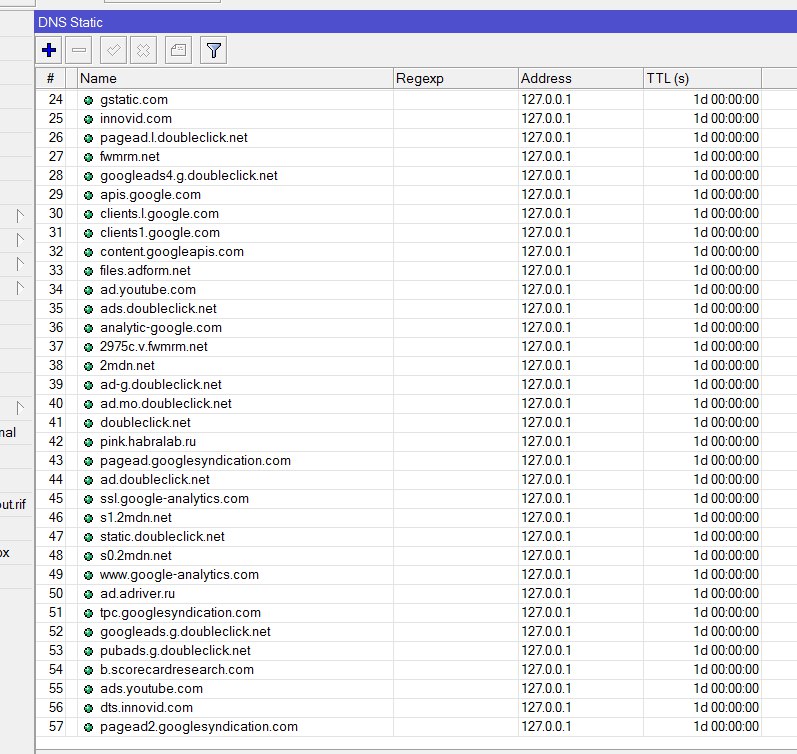Click the status icon next to fwmrm.net
Screen dimensions: 797x754
[88, 157]
